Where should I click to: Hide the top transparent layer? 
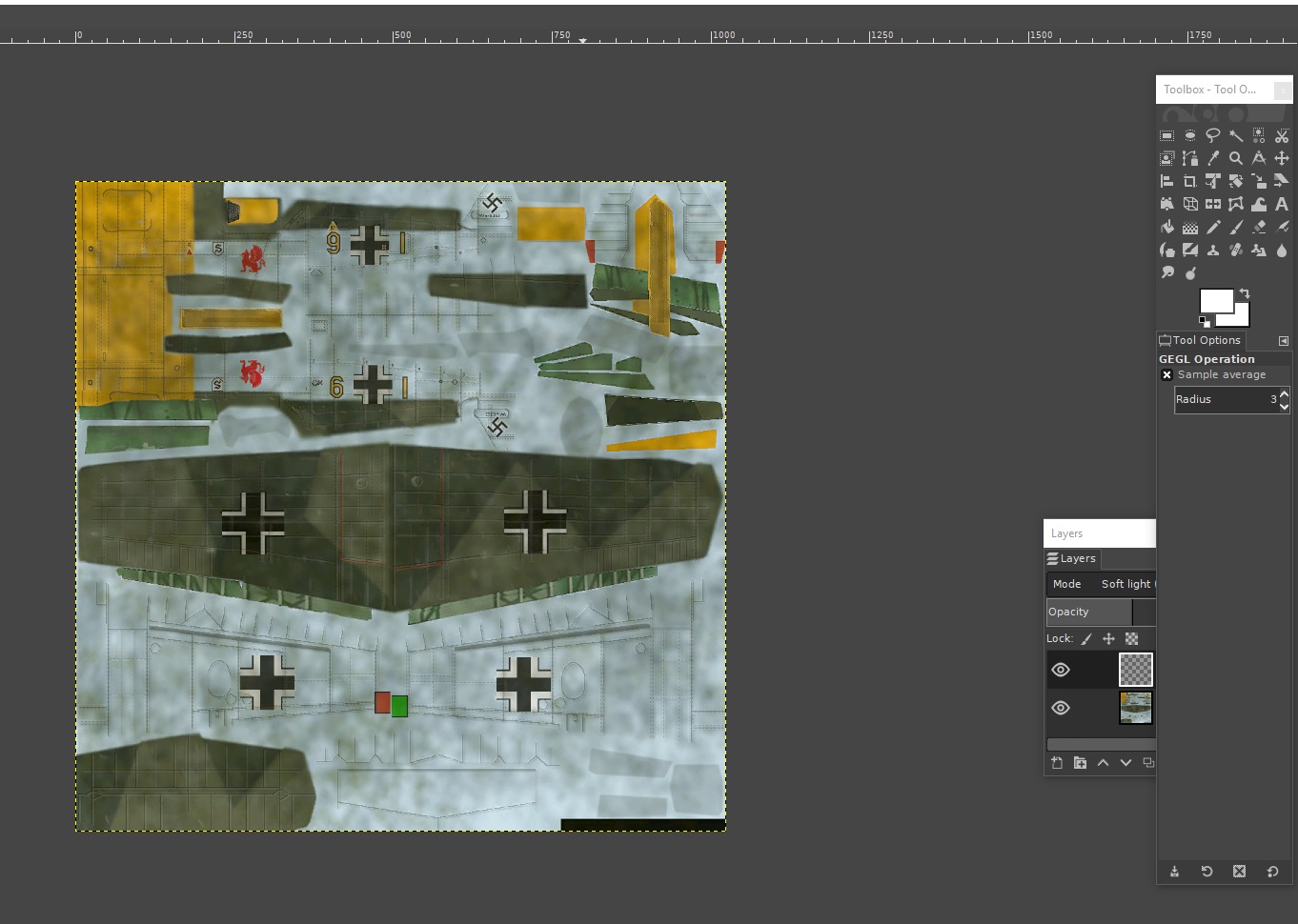[x=1061, y=670]
